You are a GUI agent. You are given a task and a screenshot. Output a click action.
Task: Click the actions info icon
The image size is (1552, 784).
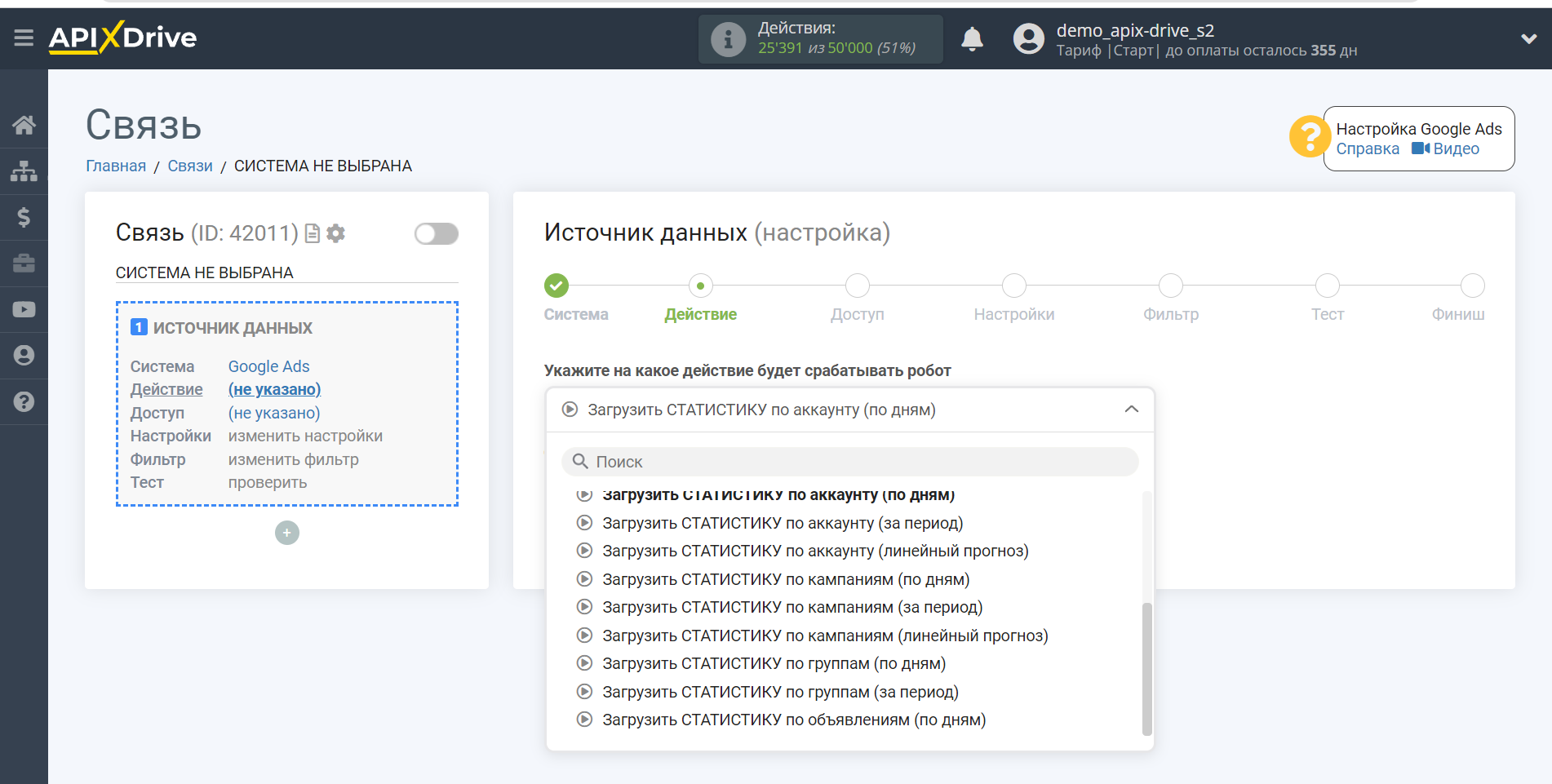tap(728, 39)
